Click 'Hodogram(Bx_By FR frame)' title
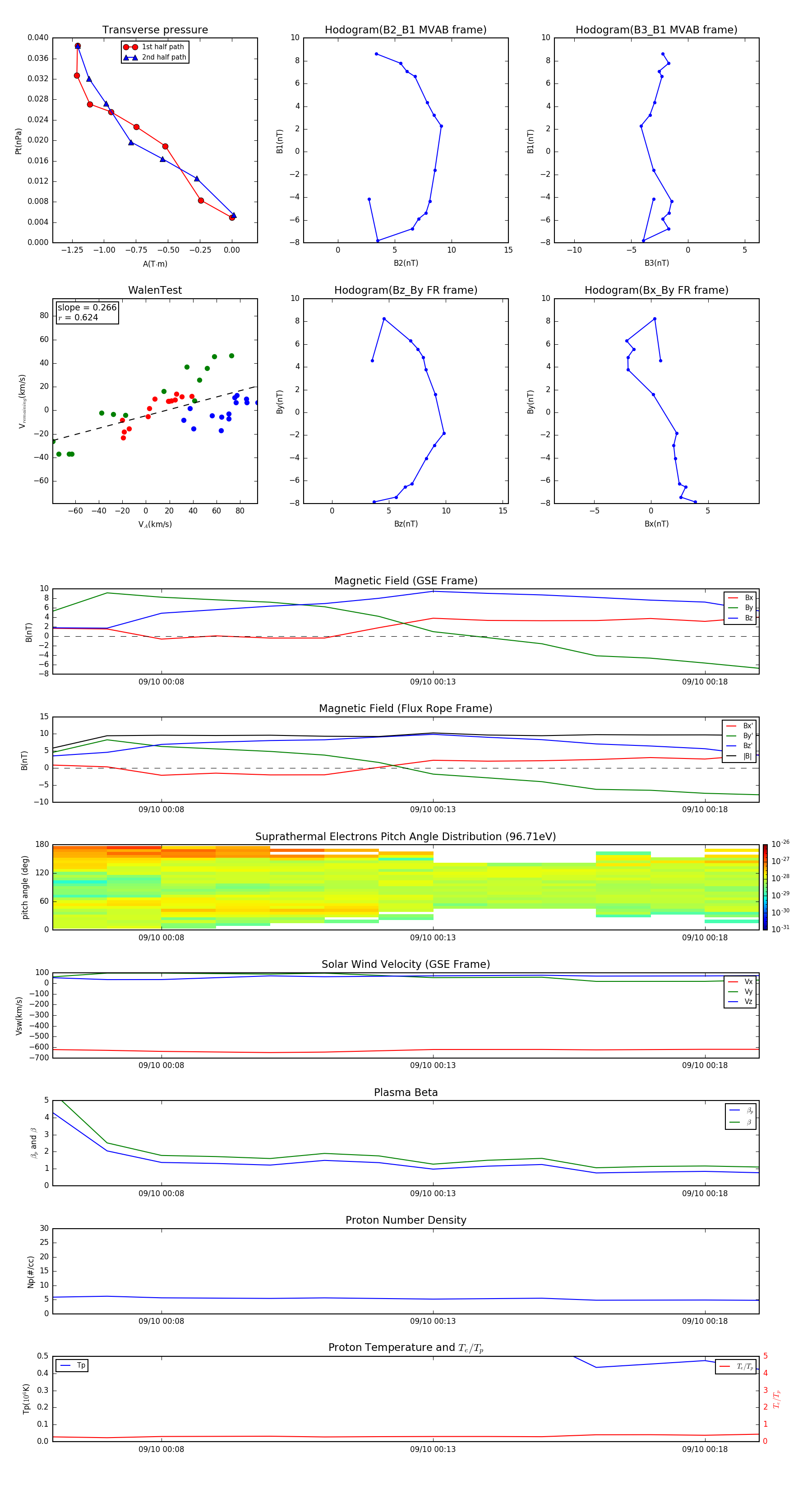The width and height of the screenshot is (812, 1489). coord(656,290)
